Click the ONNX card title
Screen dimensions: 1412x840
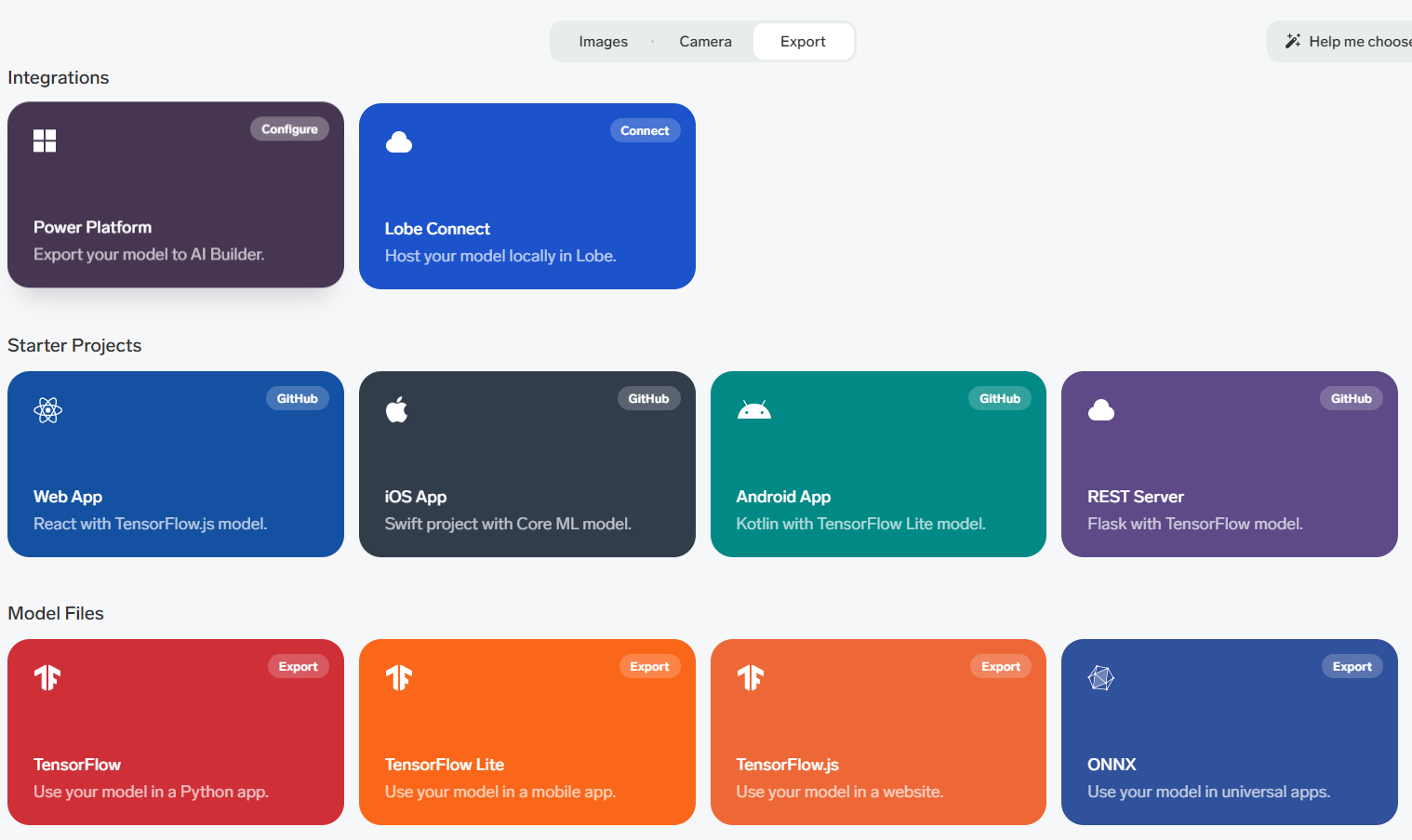[x=1112, y=765]
